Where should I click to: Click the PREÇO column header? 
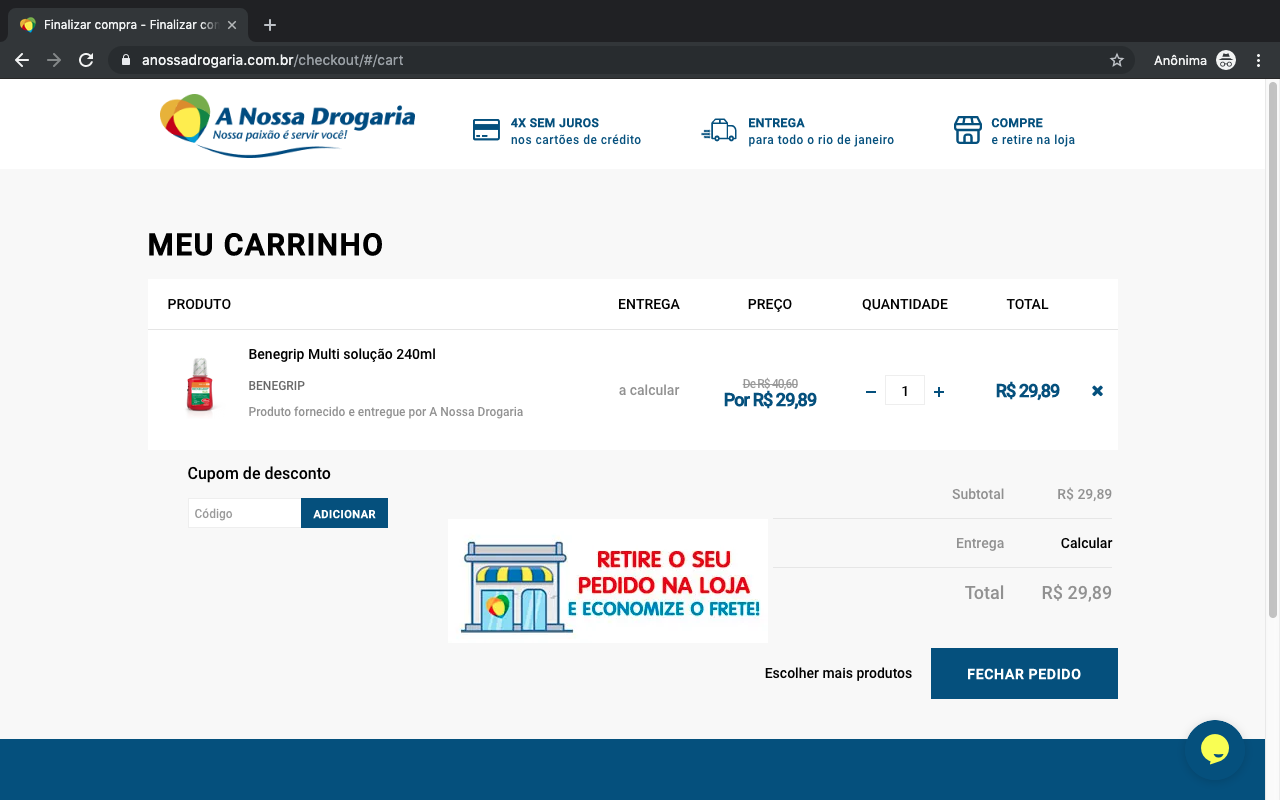[x=770, y=304]
